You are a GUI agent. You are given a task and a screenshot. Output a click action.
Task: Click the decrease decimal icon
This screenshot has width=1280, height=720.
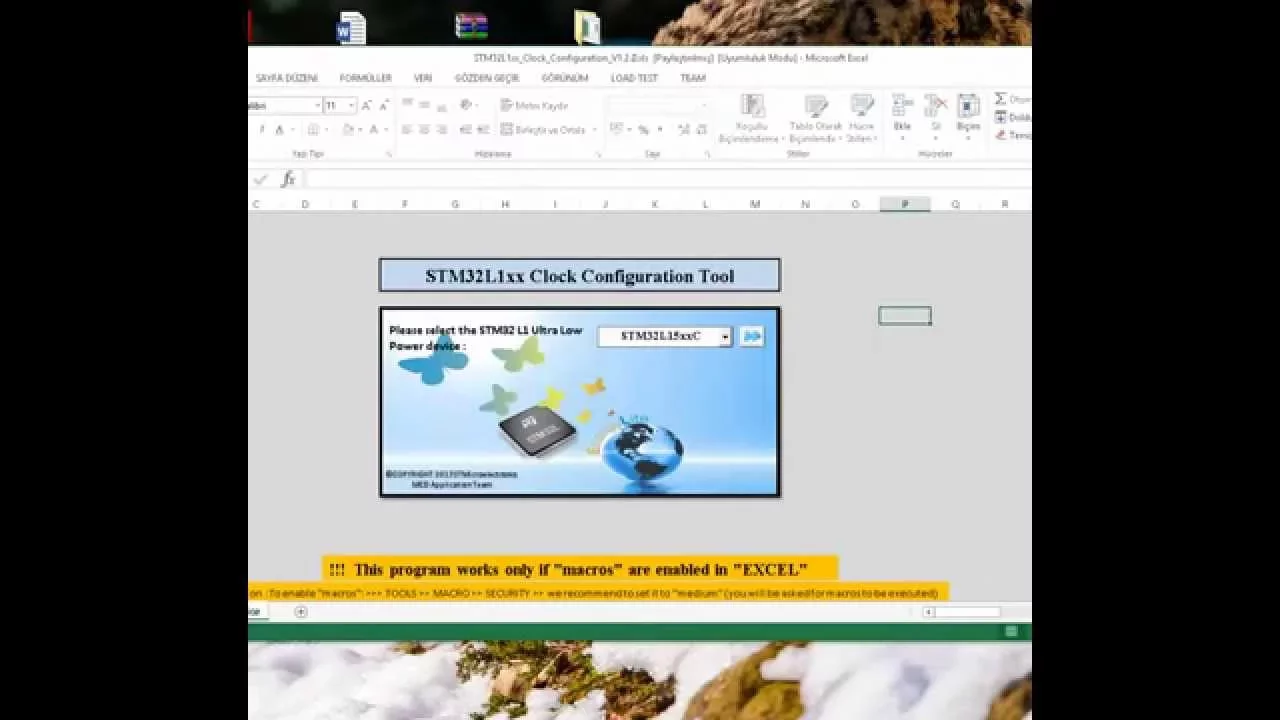click(x=701, y=130)
